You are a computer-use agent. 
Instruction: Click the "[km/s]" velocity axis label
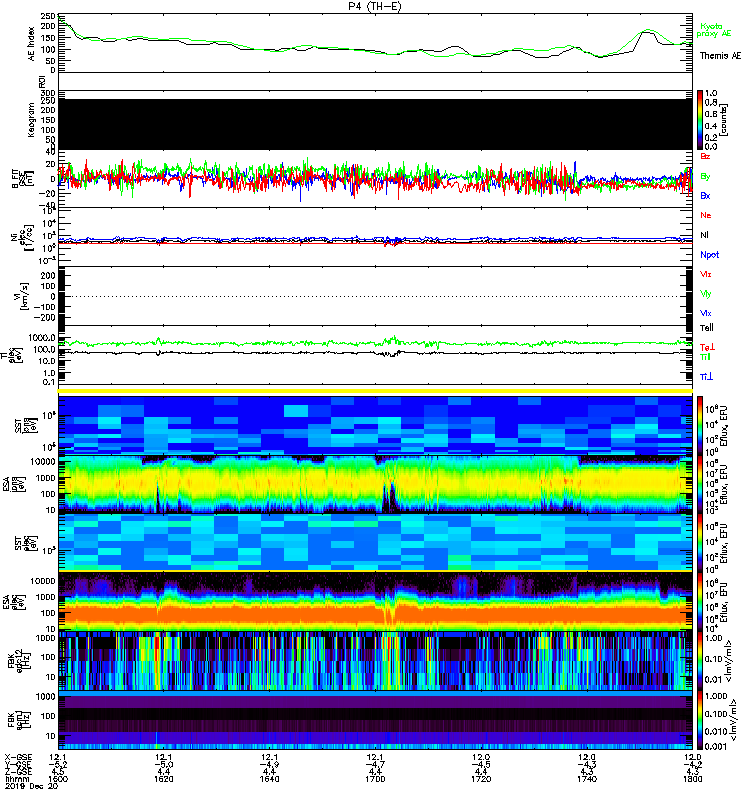[x=24, y=297]
